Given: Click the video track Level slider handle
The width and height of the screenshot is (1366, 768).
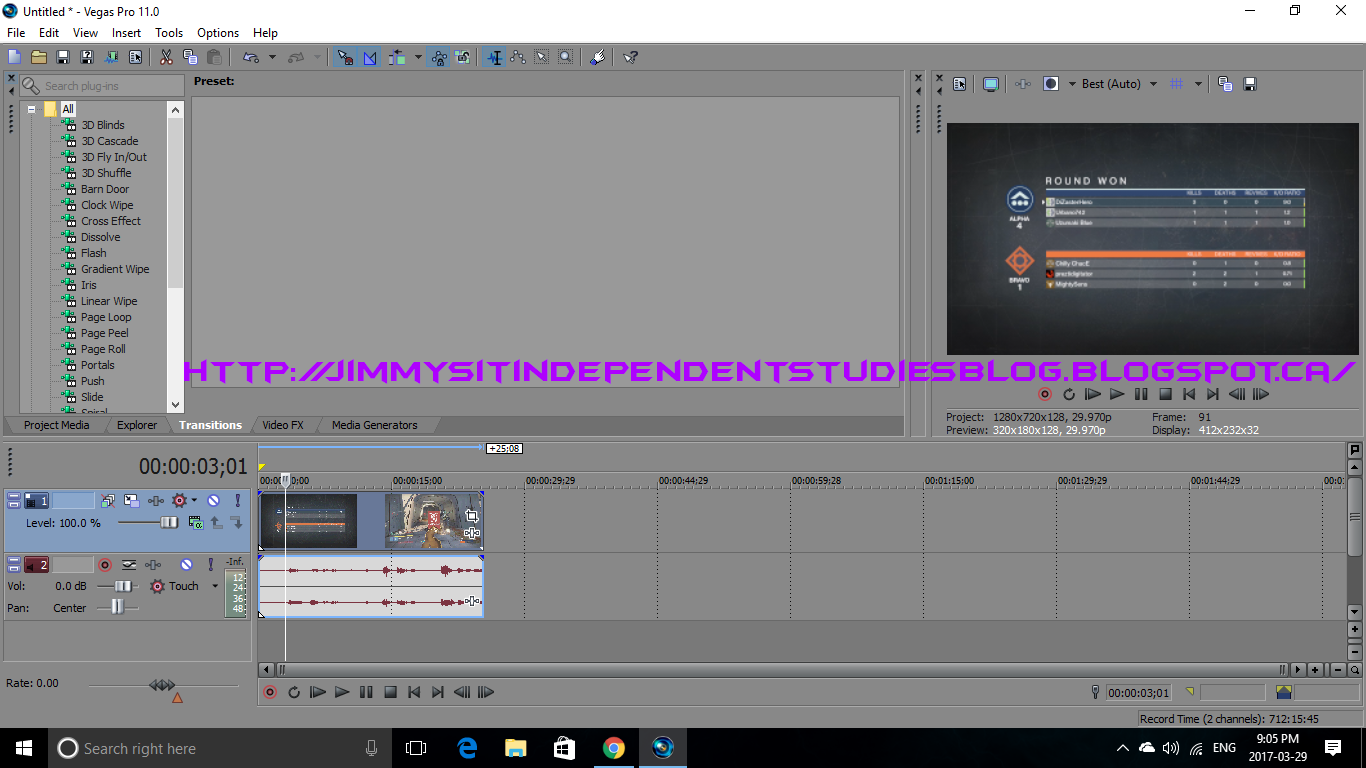Looking at the screenshot, I should click(169, 522).
